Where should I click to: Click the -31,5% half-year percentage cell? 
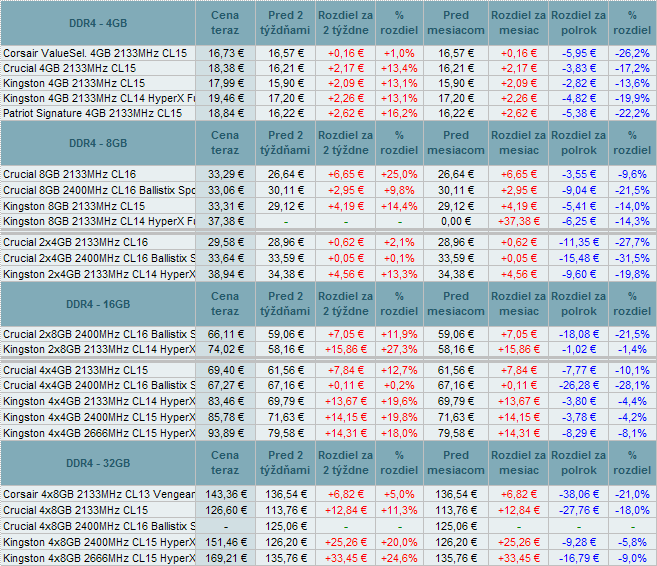(632, 258)
